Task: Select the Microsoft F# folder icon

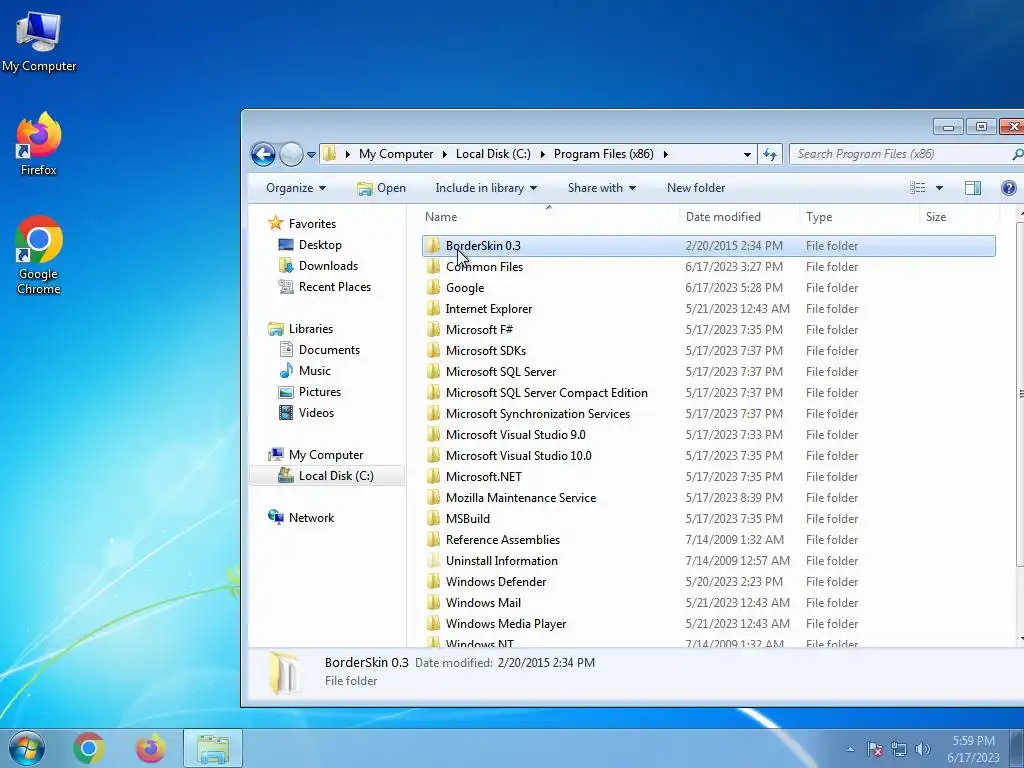Action: point(433,330)
